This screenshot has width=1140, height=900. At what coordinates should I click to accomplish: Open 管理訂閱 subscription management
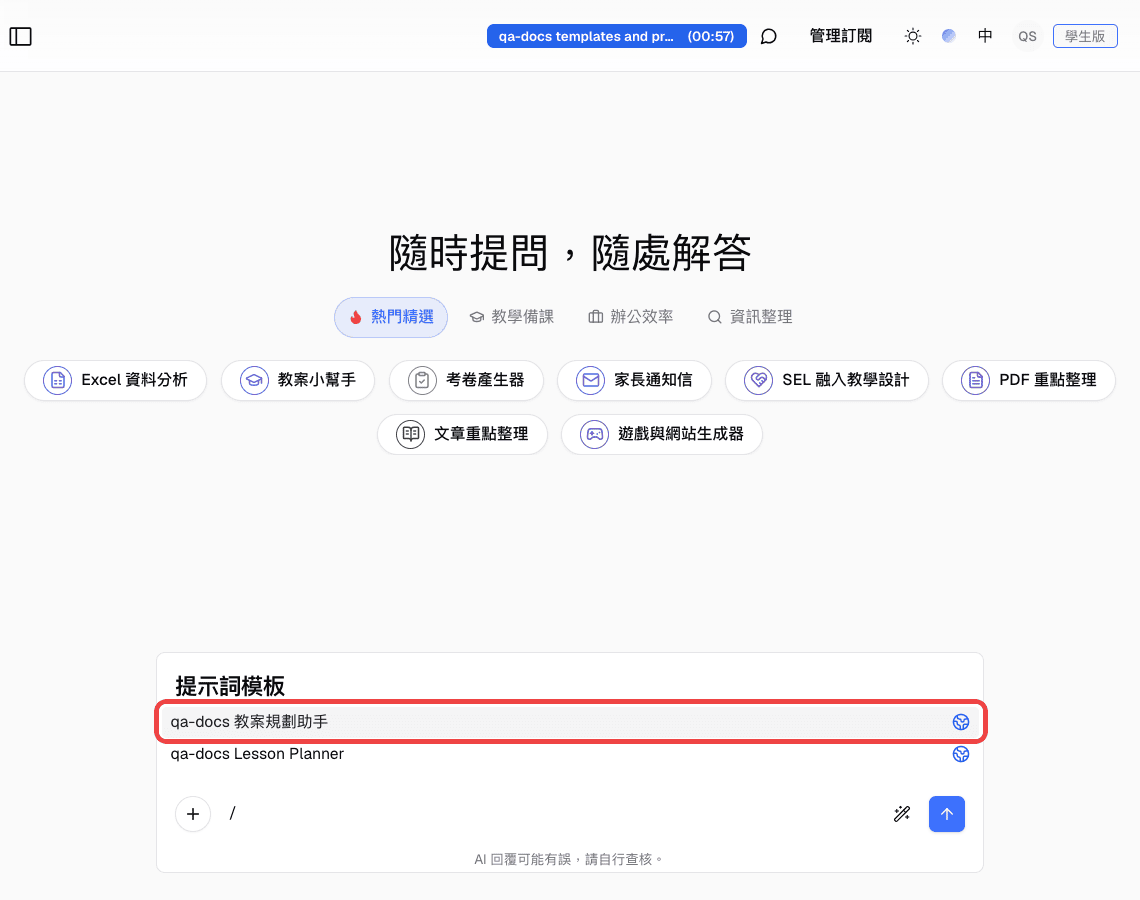[840, 36]
